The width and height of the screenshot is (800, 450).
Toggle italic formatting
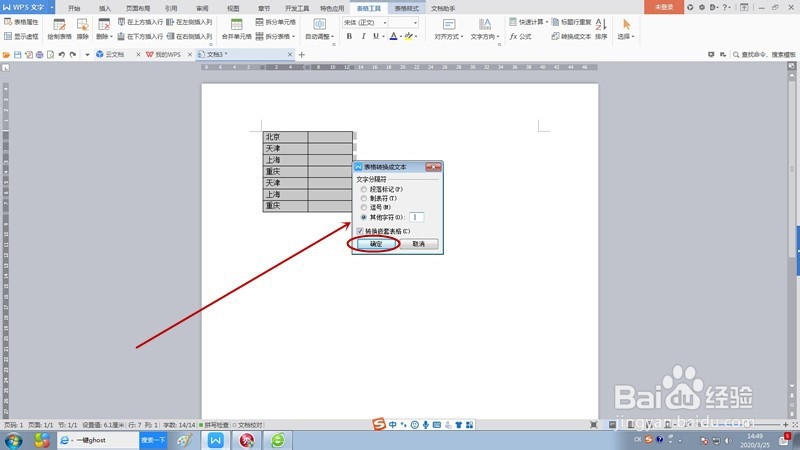pos(363,36)
